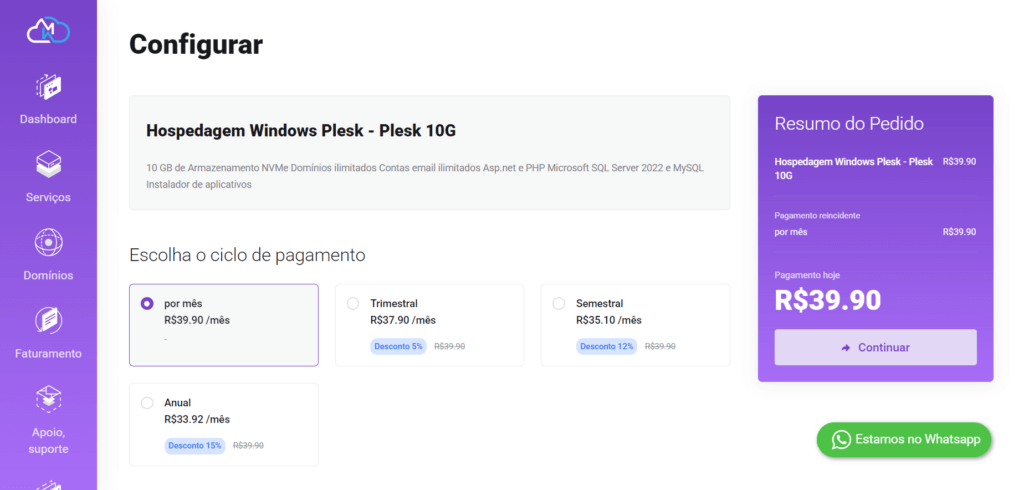
Task: Open the Serviços stacked layers icon
Action: [48, 164]
